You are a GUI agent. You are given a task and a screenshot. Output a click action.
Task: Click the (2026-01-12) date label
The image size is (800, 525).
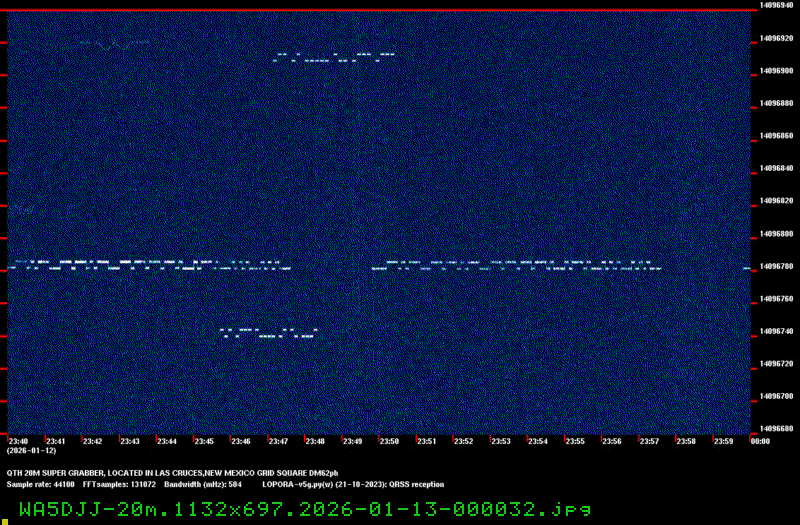31,451
